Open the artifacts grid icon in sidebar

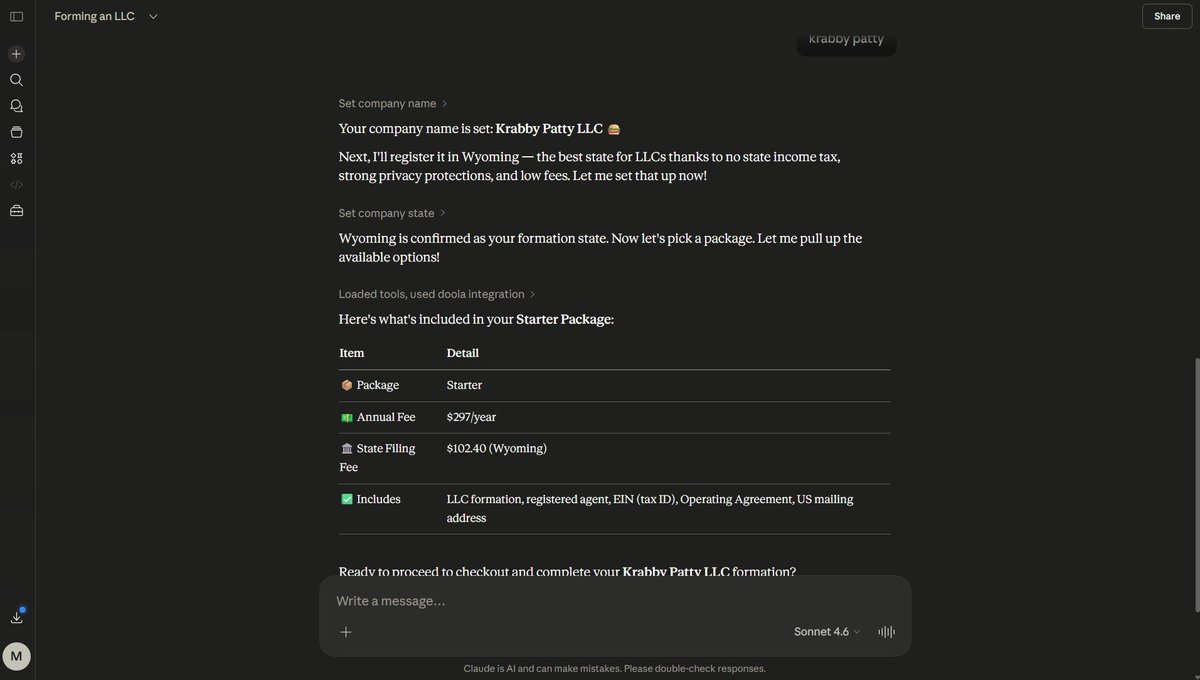[x=16, y=158]
